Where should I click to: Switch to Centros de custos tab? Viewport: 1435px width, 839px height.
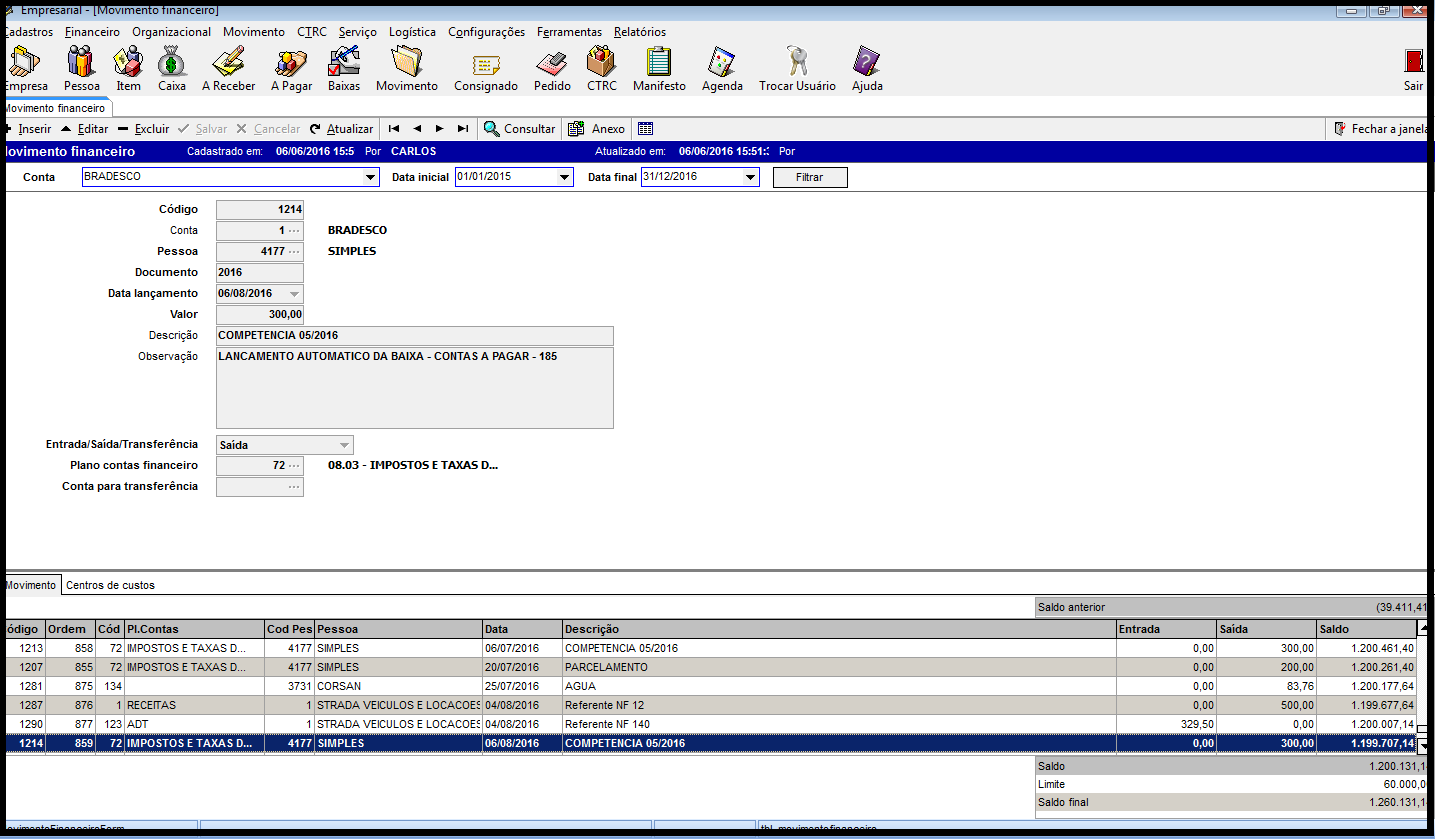point(110,585)
